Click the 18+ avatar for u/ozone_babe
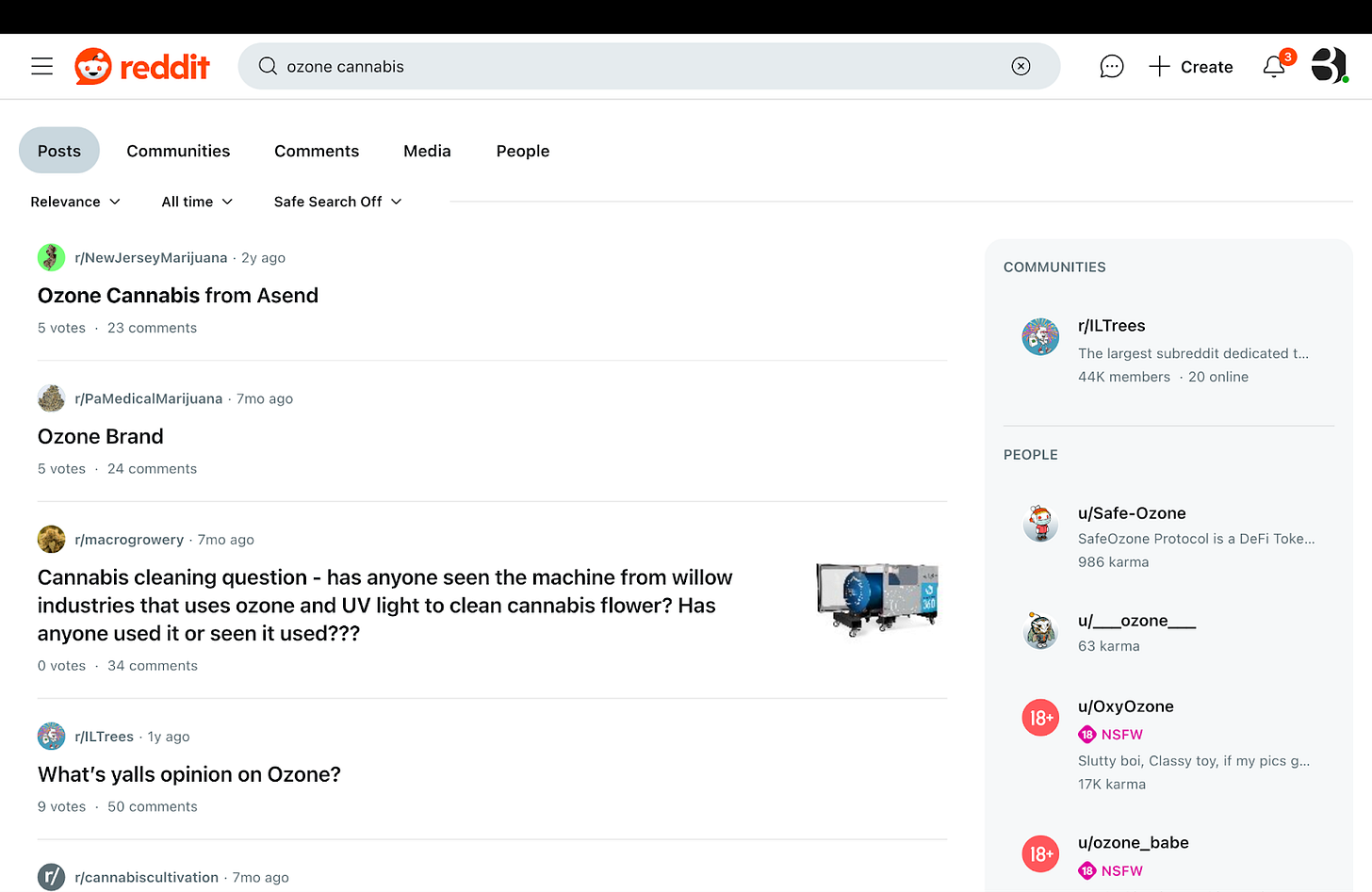Viewport: 1372px width, 892px height. (1040, 853)
